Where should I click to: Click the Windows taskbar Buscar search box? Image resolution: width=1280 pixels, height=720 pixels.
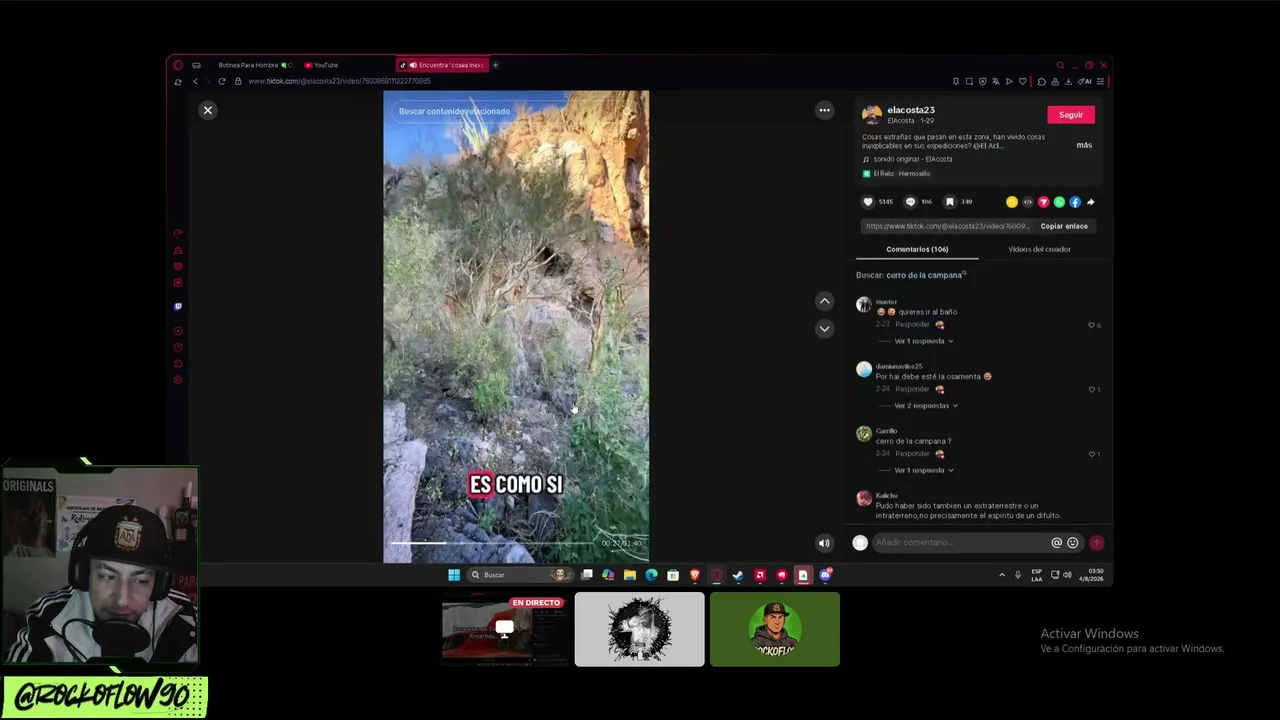tap(520, 575)
